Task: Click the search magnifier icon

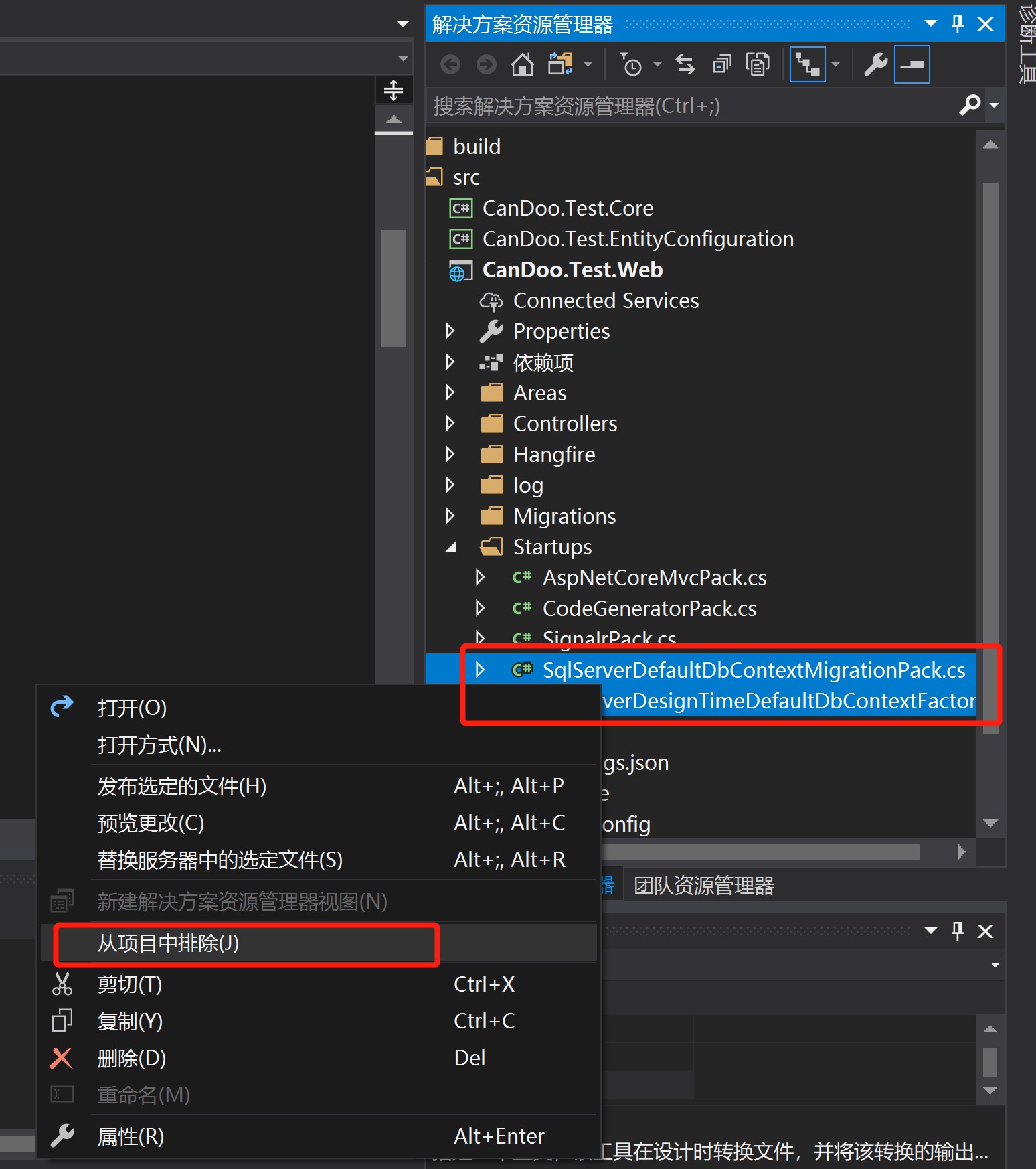Action: point(970,105)
